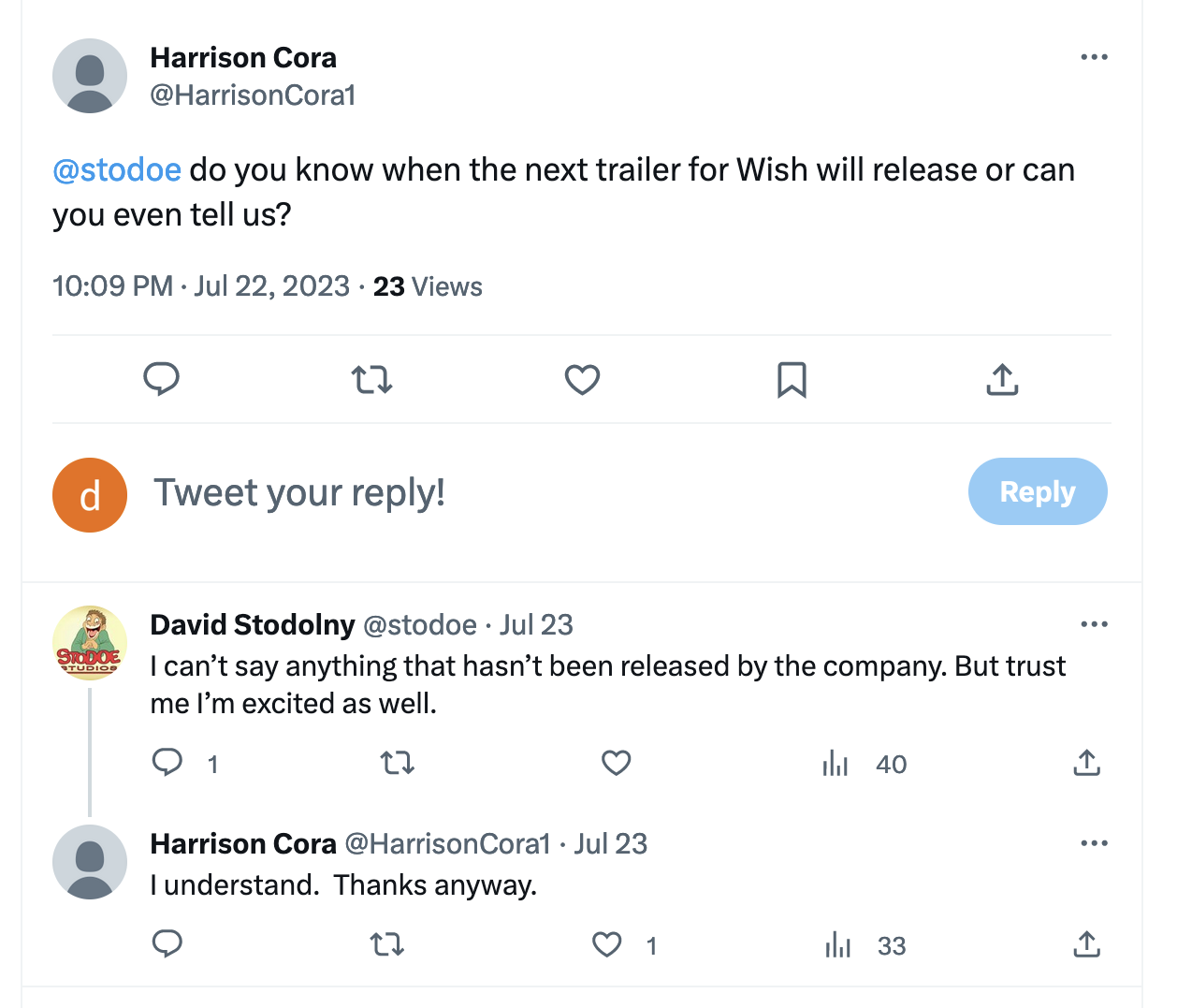Retweet Harrison Cora's main tweet

pyautogui.click(x=371, y=379)
